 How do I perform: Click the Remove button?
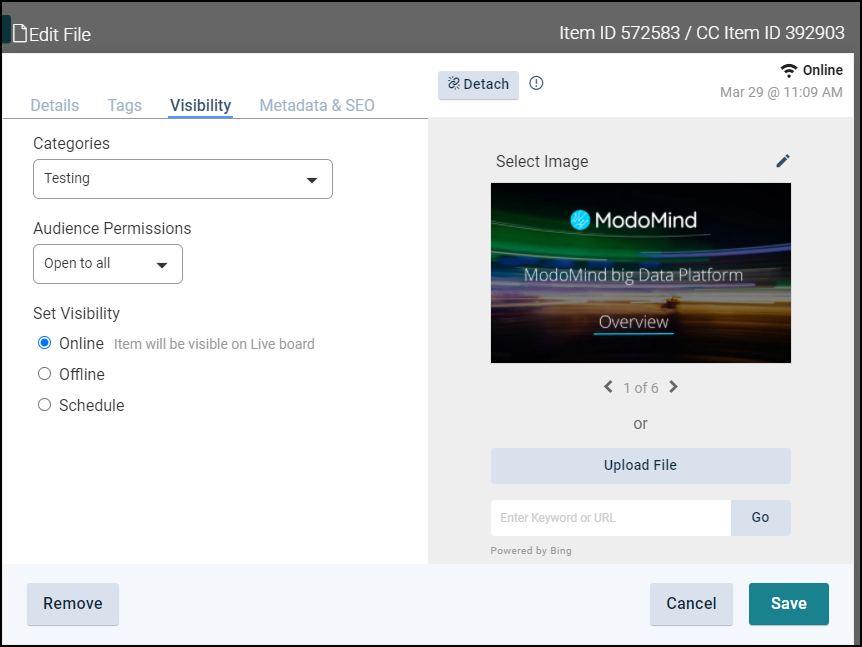point(72,604)
